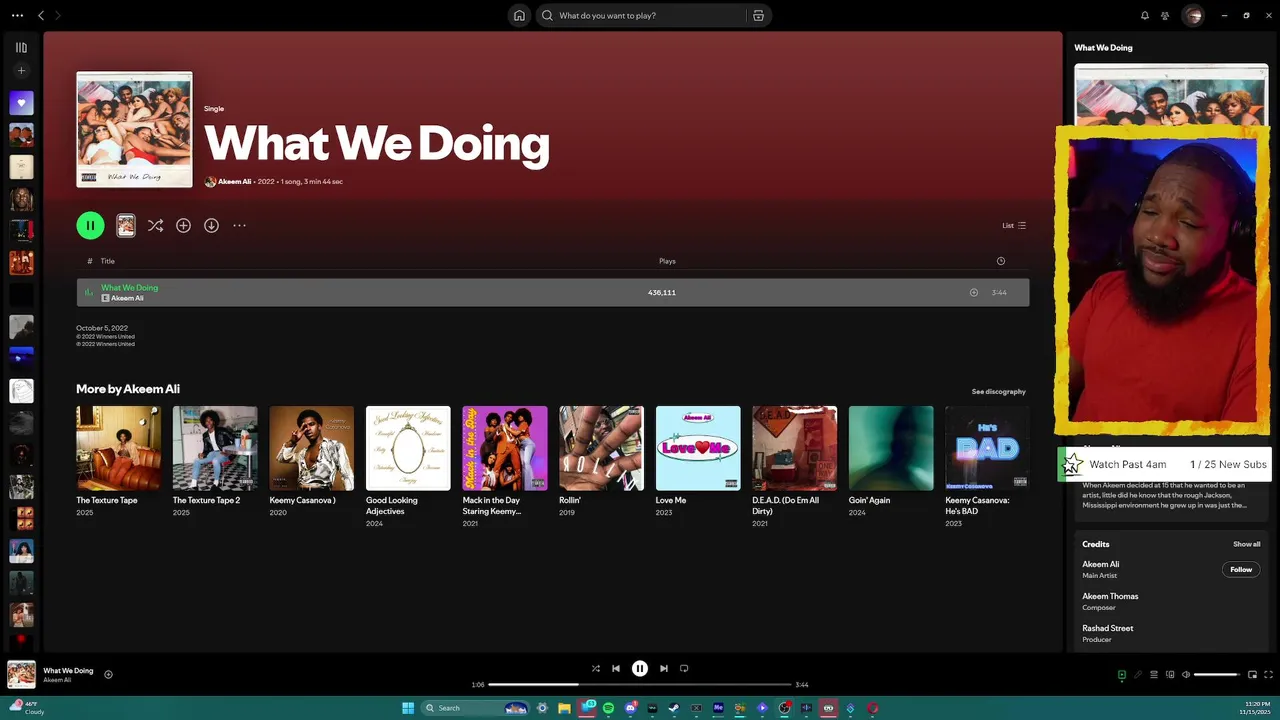Open Windows Start menu
Screen dimensions: 1280x720
(x=408, y=708)
